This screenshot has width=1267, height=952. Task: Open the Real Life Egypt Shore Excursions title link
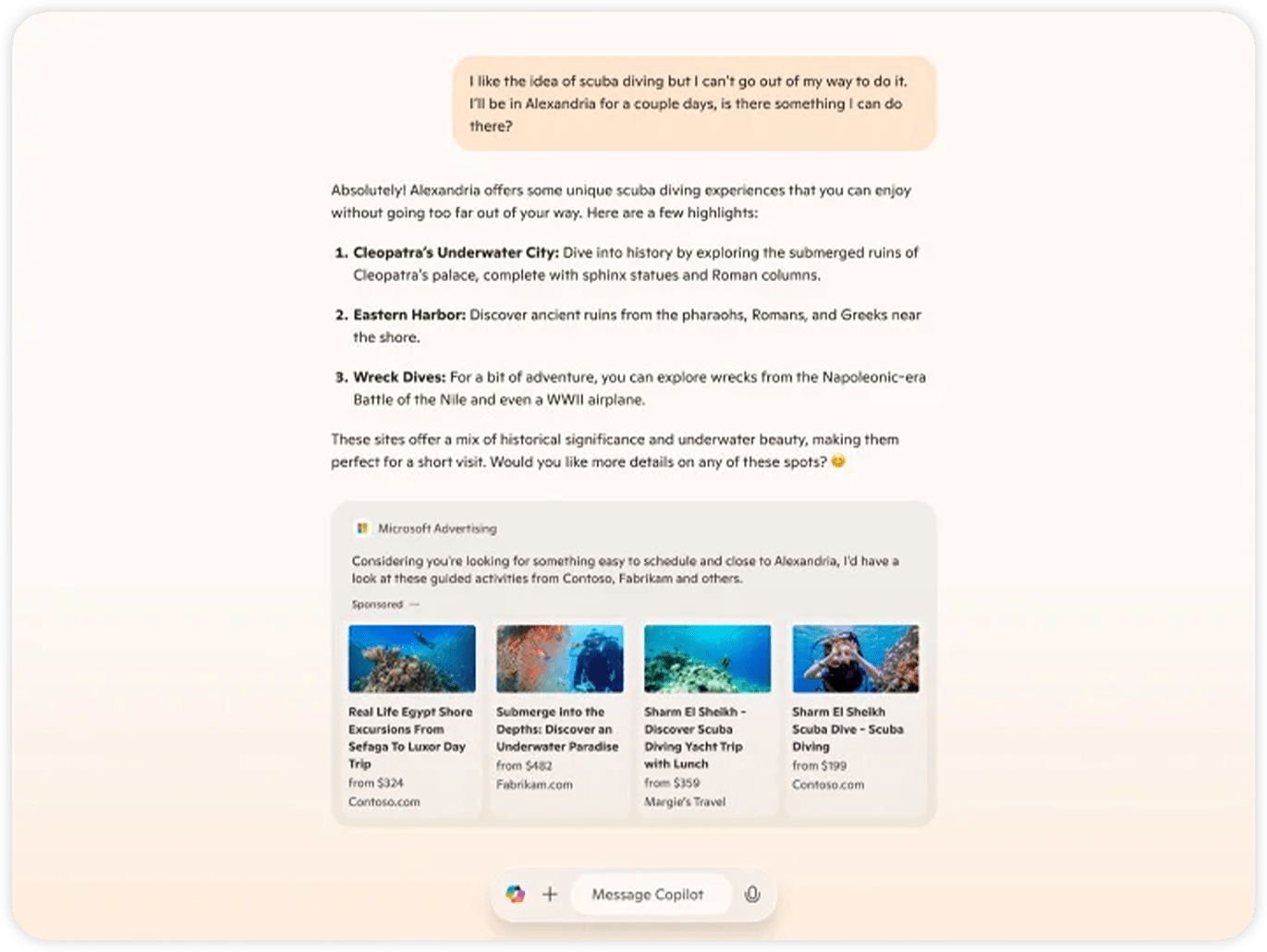(x=410, y=738)
